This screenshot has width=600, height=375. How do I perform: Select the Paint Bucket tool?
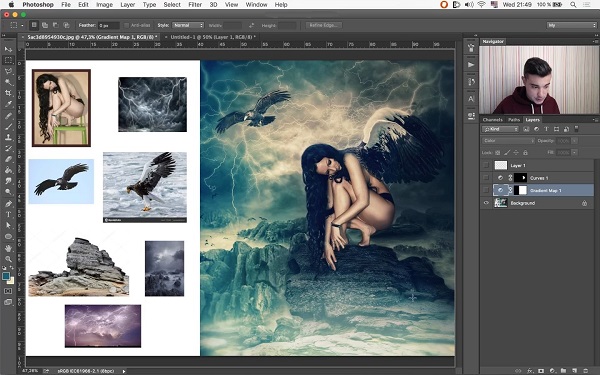coord(8,170)
